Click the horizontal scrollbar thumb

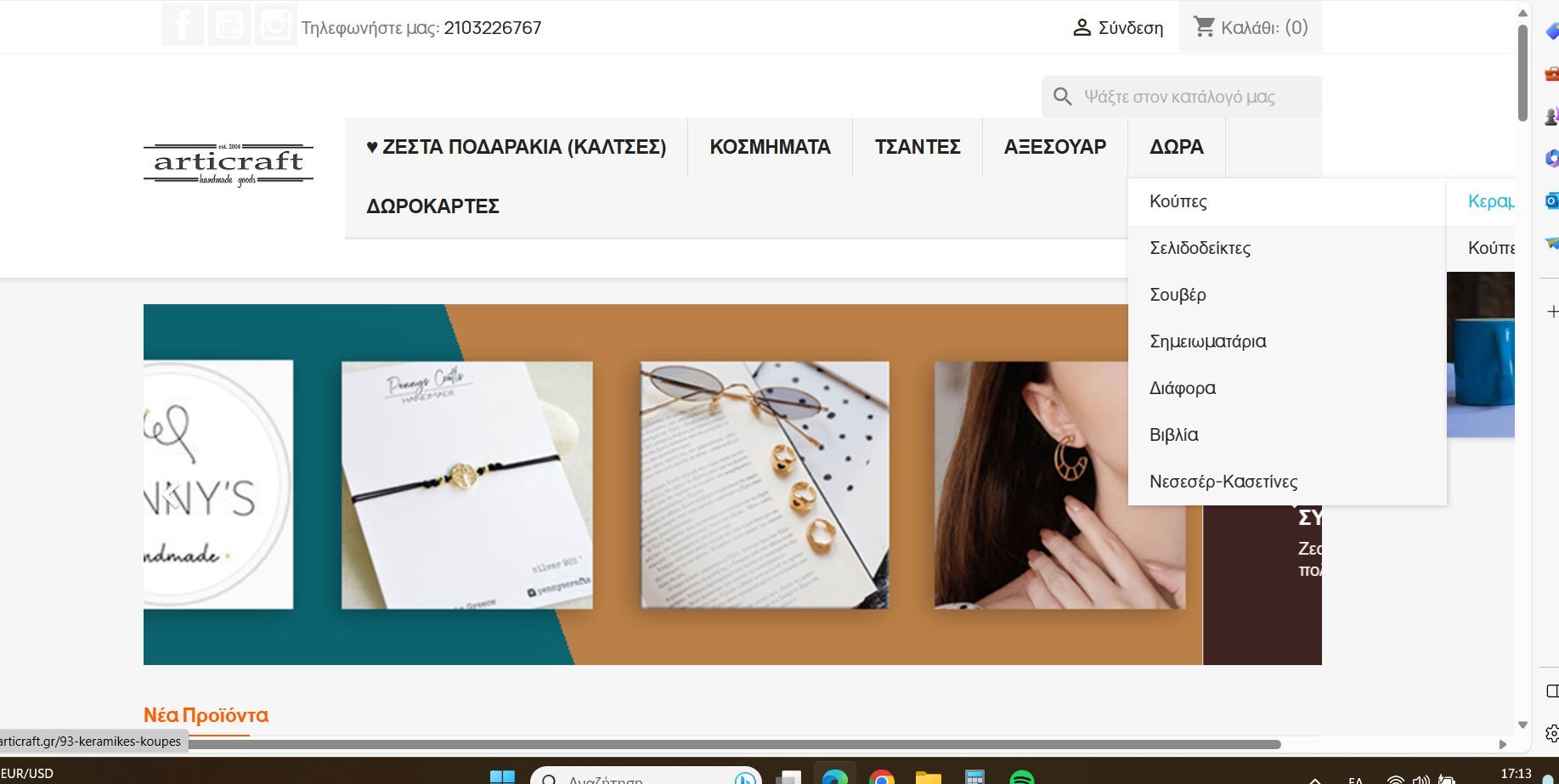coord(735,744)
